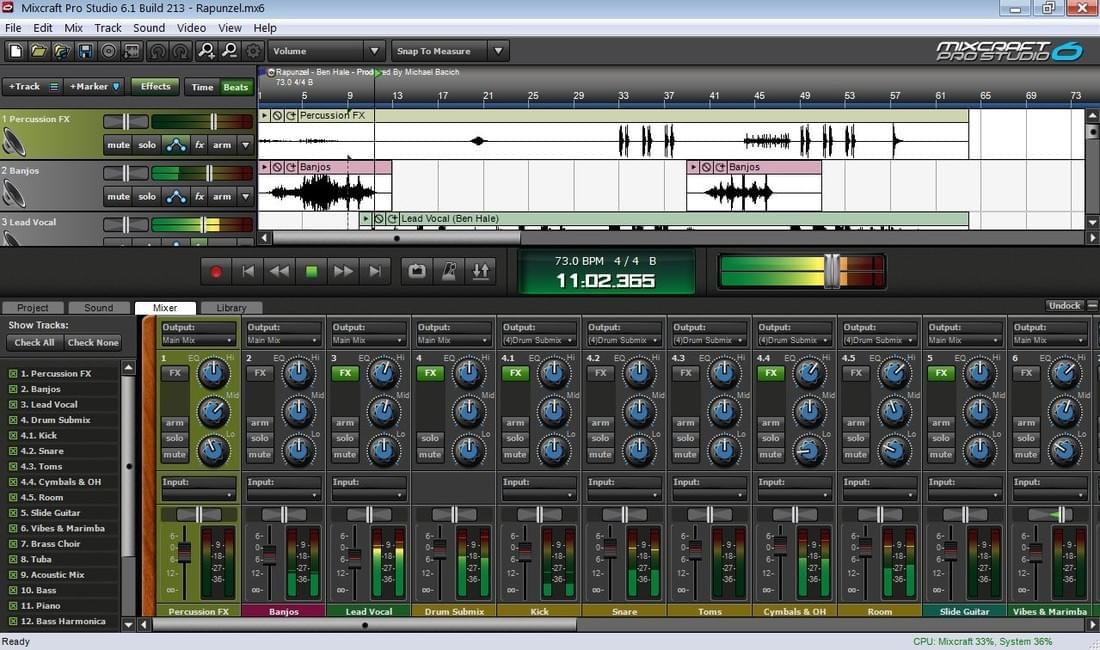The image size is (1100, 650).
Task: Click the loop icon on the first Banjos clip
Action: click(x=291, y=168)
